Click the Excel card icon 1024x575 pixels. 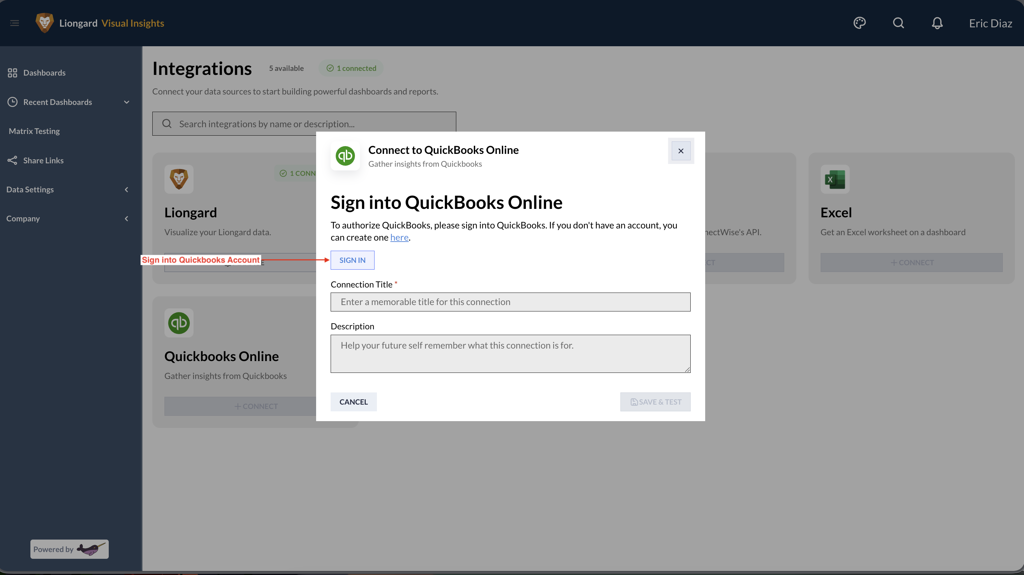tap(835, 179)
